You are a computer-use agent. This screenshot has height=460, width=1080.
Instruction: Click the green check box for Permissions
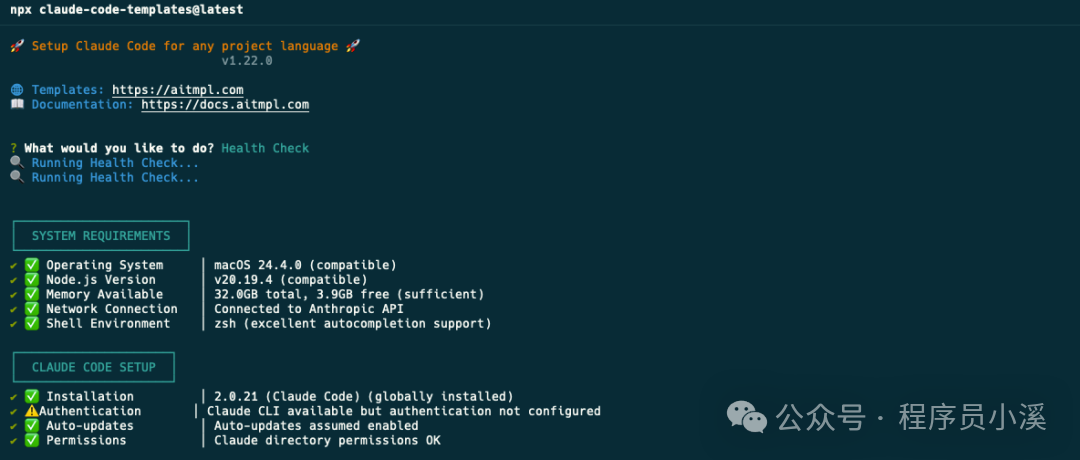point(32,440)
